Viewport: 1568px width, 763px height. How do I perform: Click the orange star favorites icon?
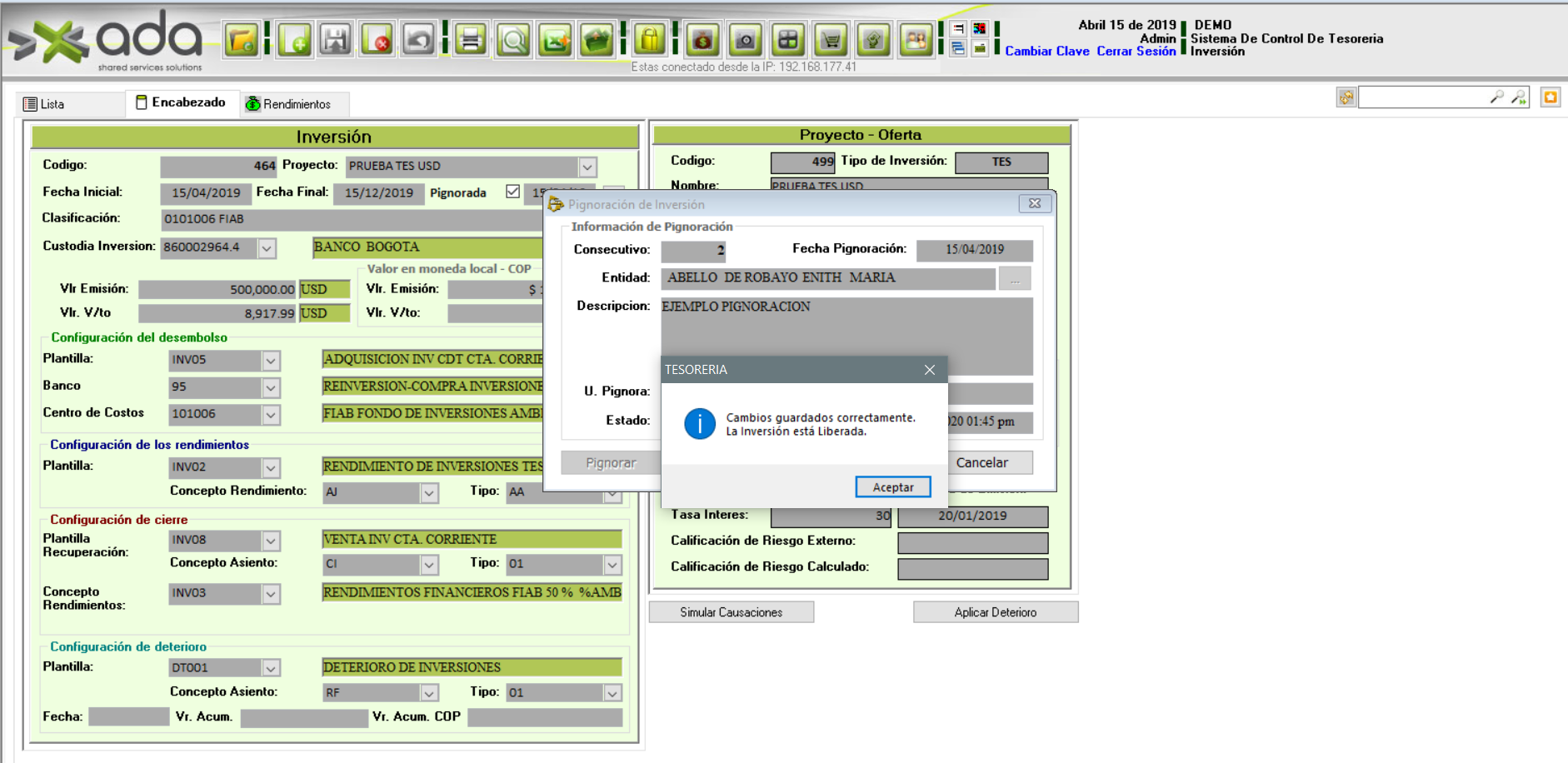pos(1550,97)
